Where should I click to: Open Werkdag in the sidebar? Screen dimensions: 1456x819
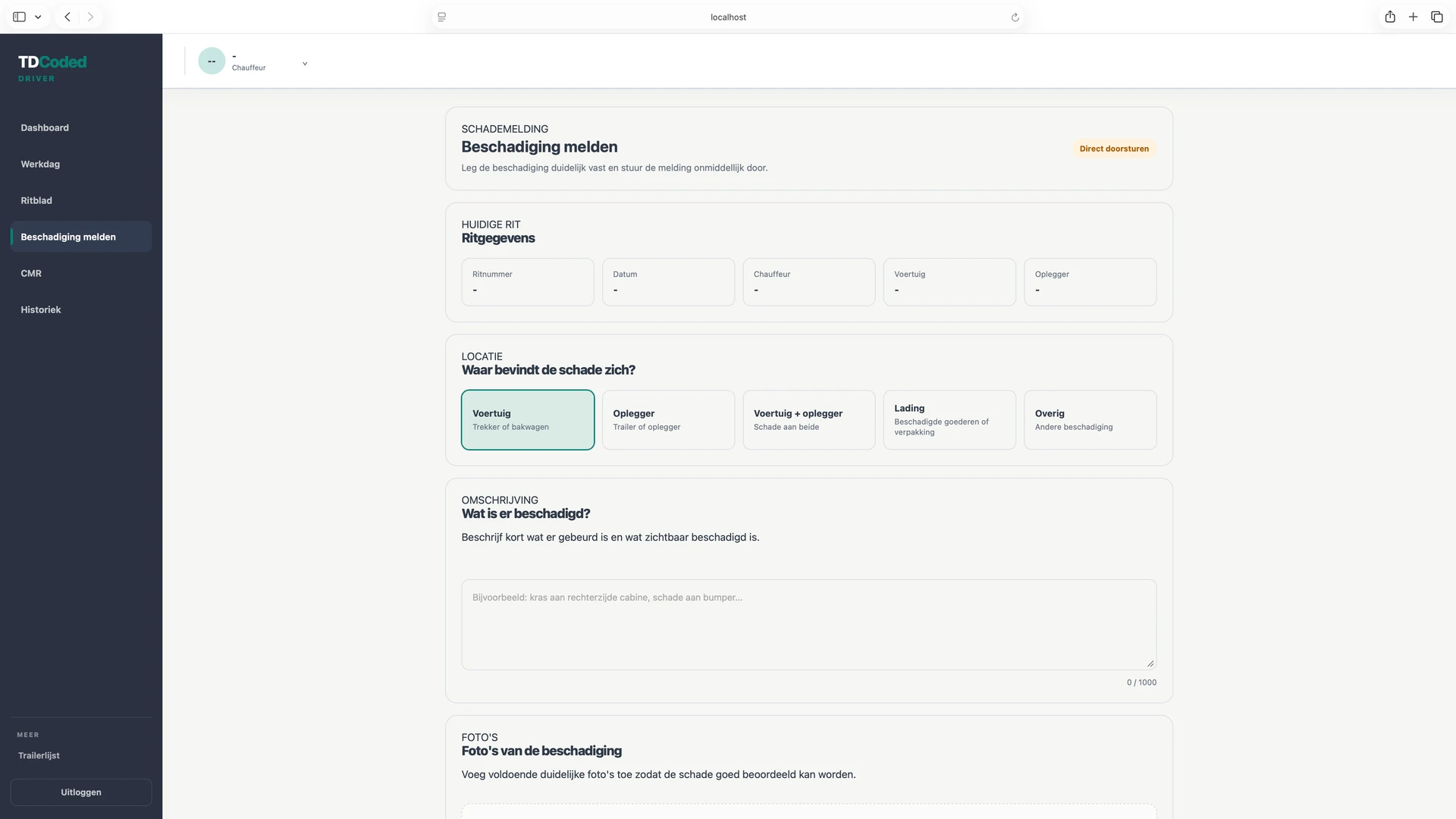[x=81, y=164]
